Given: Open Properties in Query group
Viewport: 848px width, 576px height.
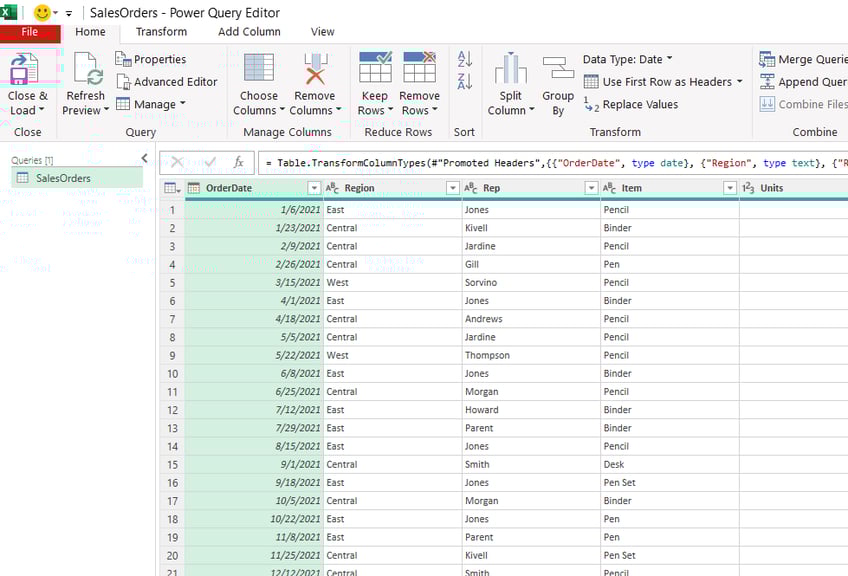Looking at the screenshot, I should [151, 59].
